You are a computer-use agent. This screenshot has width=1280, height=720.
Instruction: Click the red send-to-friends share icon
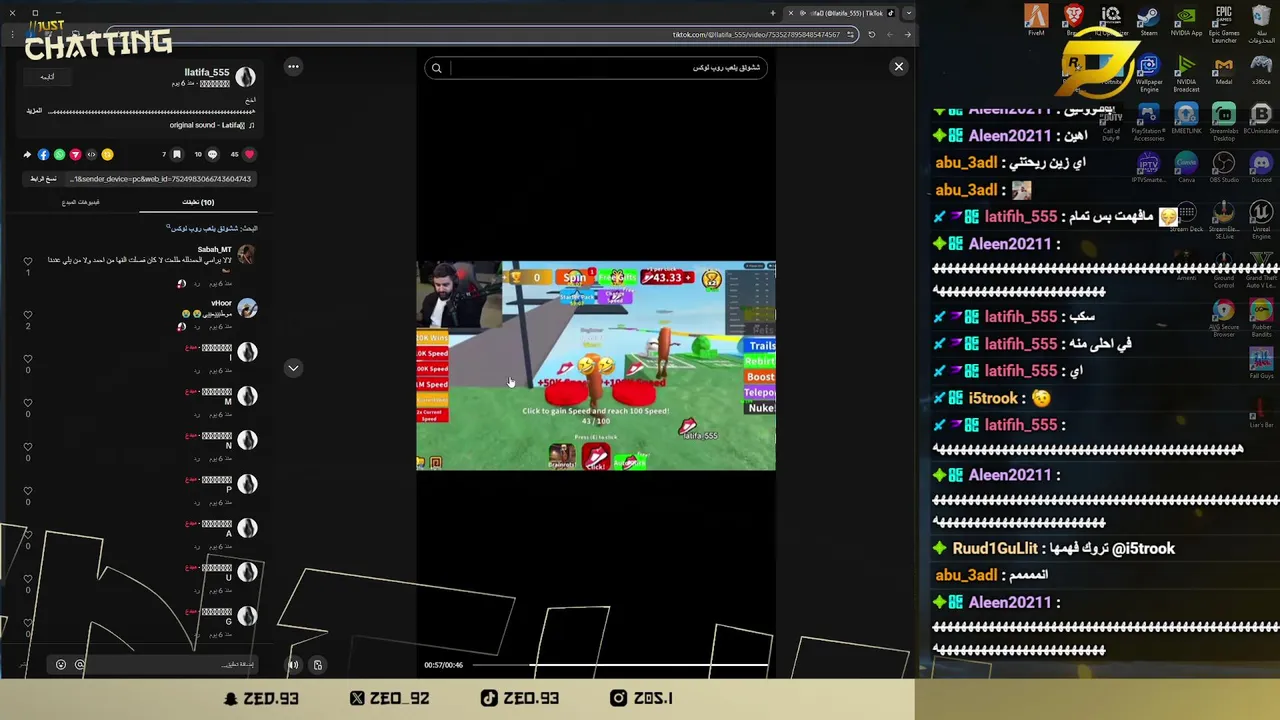coord(75,155)
